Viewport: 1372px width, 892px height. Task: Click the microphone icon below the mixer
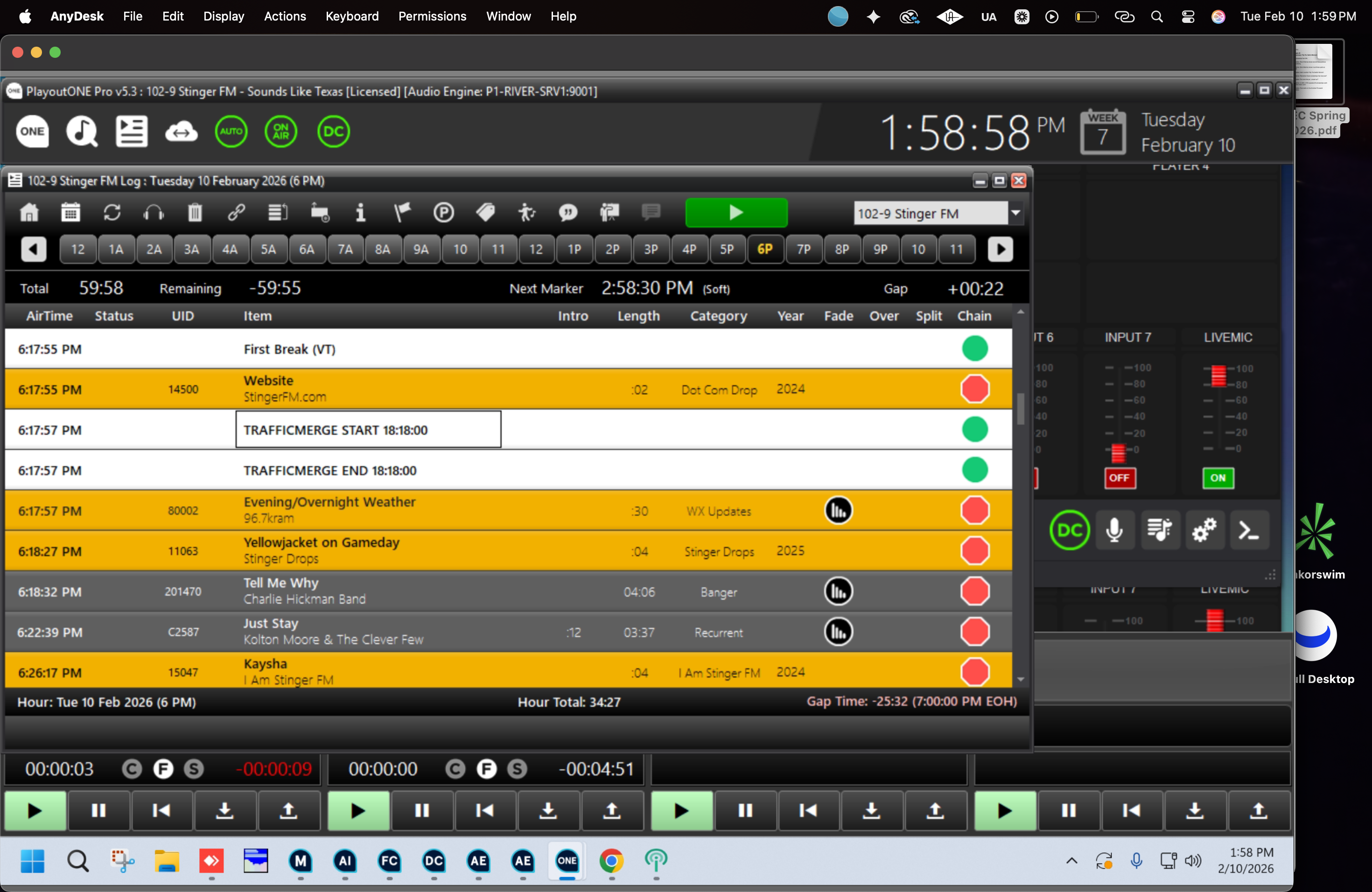(1114, 530)
